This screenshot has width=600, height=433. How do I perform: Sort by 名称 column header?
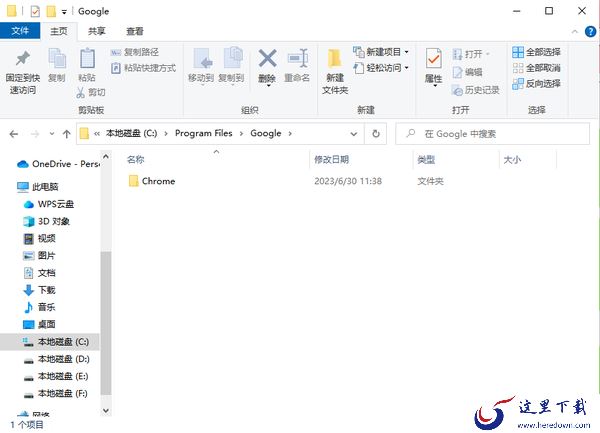pos(135,160)
